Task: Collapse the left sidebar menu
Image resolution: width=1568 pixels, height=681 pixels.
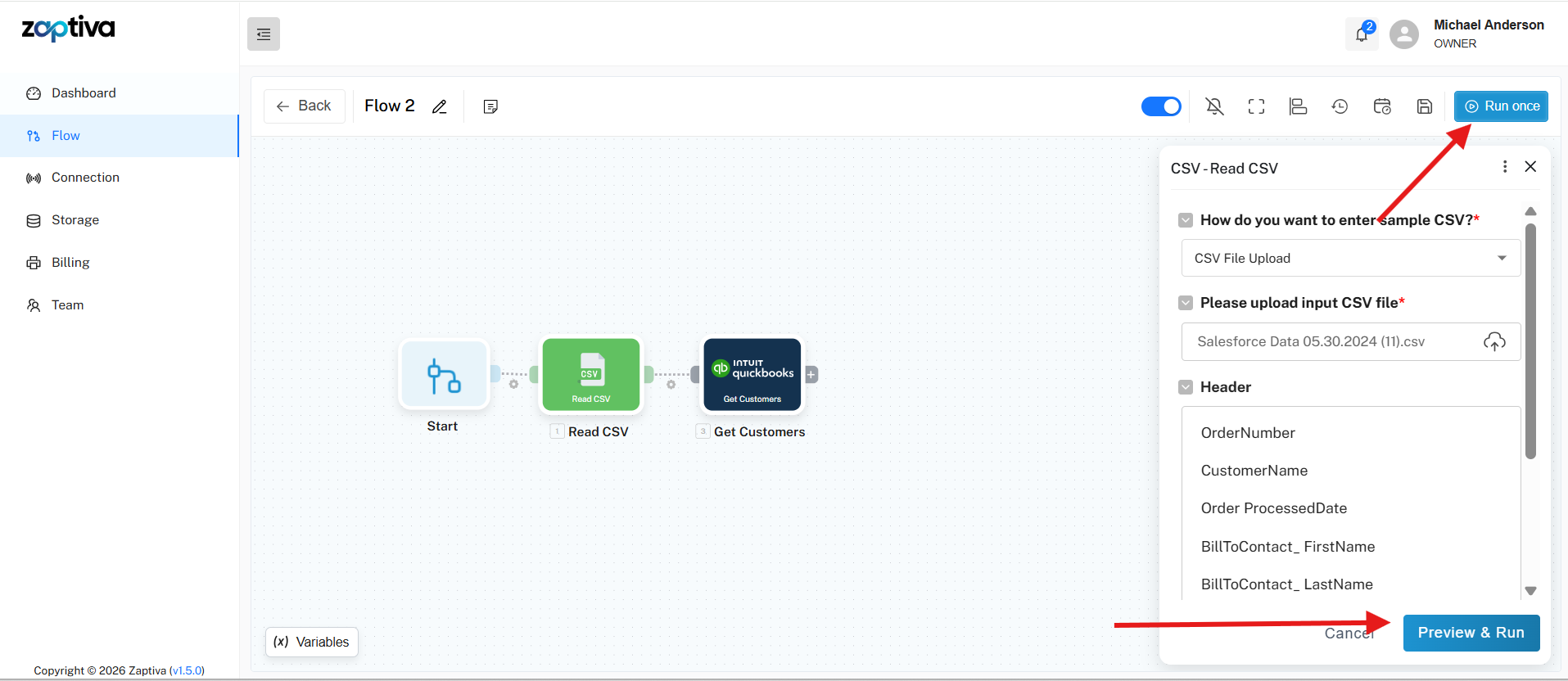Action: pyautogui.click(x=264, y=34)
